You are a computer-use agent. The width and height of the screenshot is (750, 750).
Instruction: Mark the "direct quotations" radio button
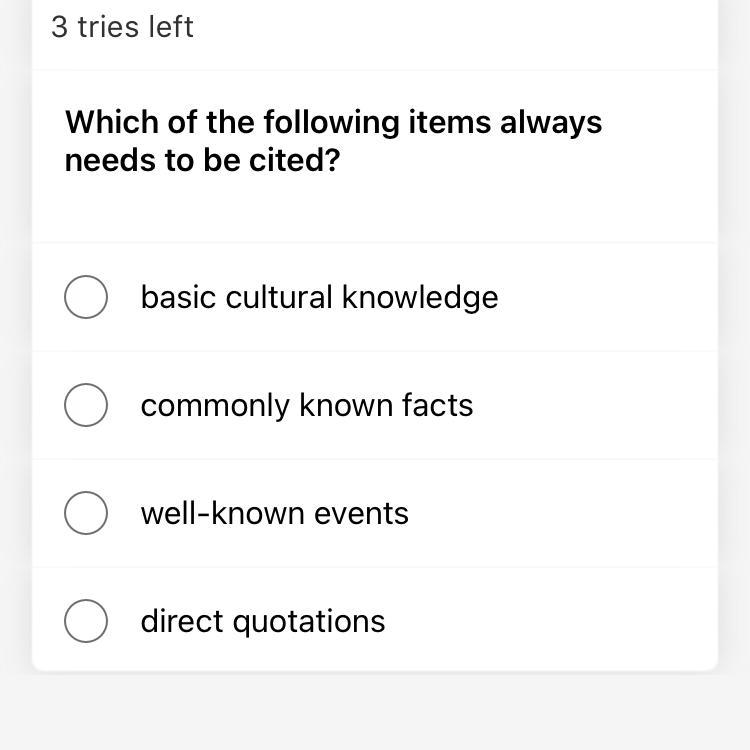(86, 621)
